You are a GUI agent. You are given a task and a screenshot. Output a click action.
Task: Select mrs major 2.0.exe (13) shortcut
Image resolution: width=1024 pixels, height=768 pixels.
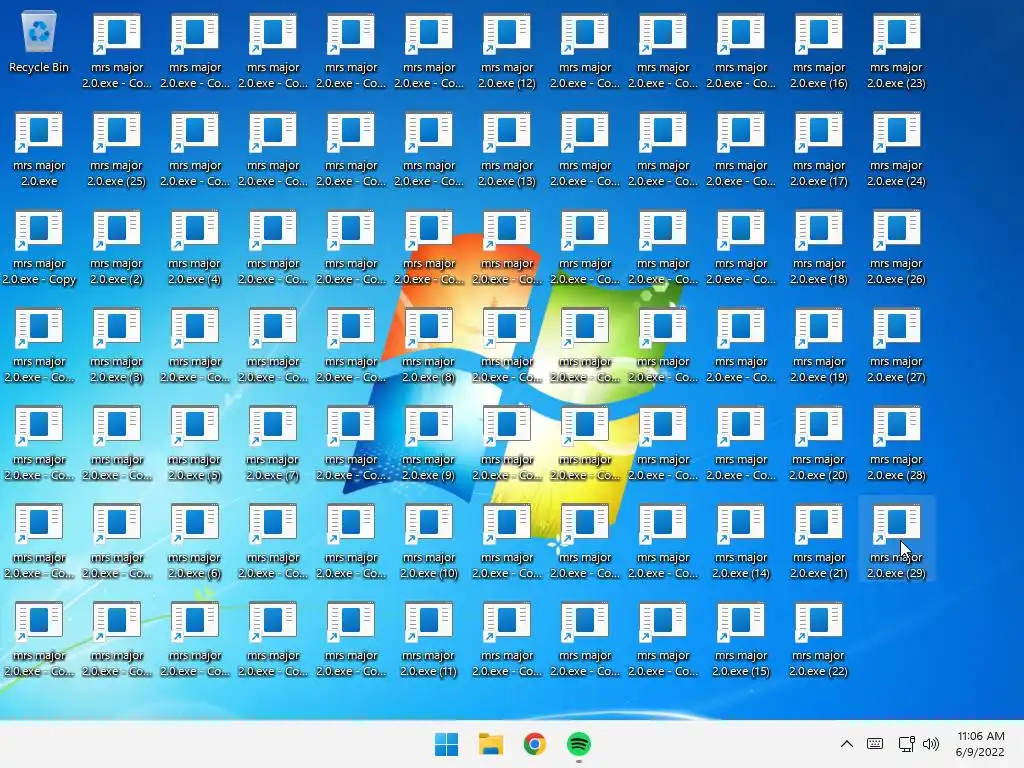(507, 149)
